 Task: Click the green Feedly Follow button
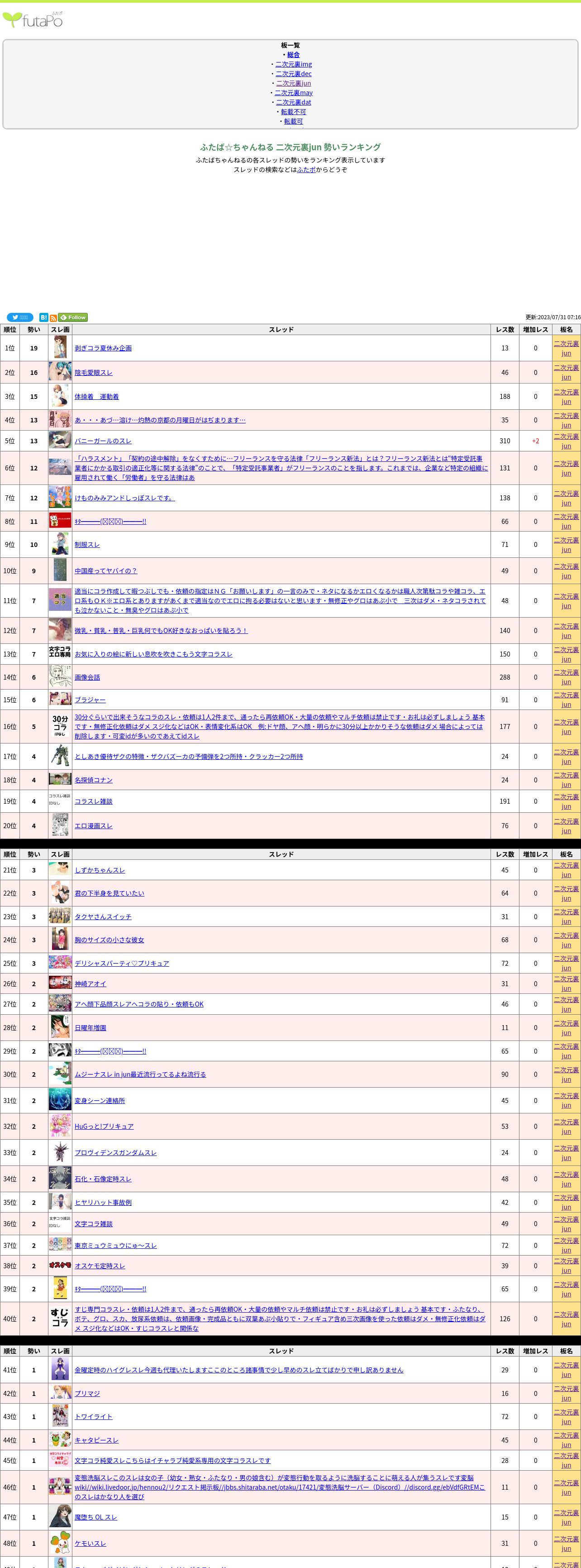[73, 317]
